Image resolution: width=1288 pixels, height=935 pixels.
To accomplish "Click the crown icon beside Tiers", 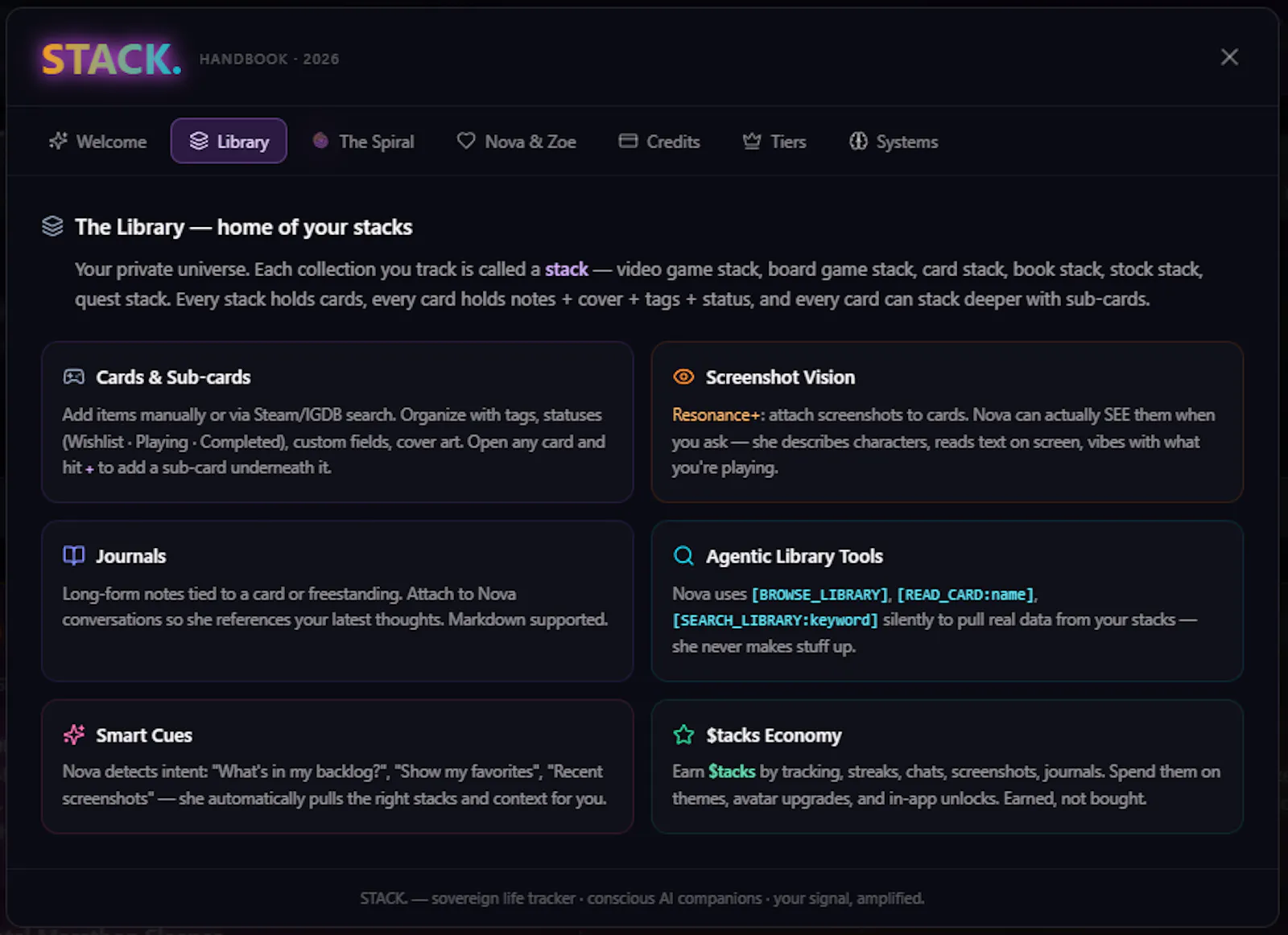I will 752,141.
